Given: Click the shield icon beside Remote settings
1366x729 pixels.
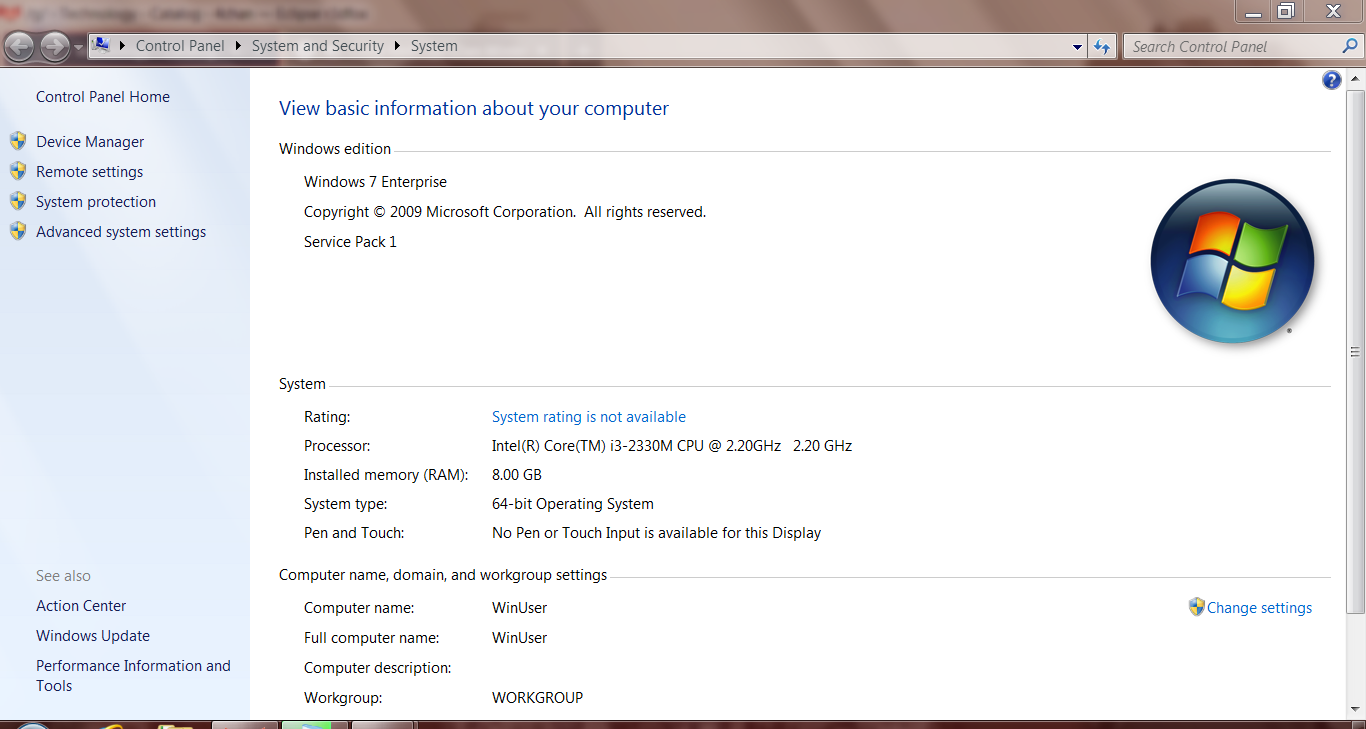Looking at the screenshot, I should [x=18, y=171].
